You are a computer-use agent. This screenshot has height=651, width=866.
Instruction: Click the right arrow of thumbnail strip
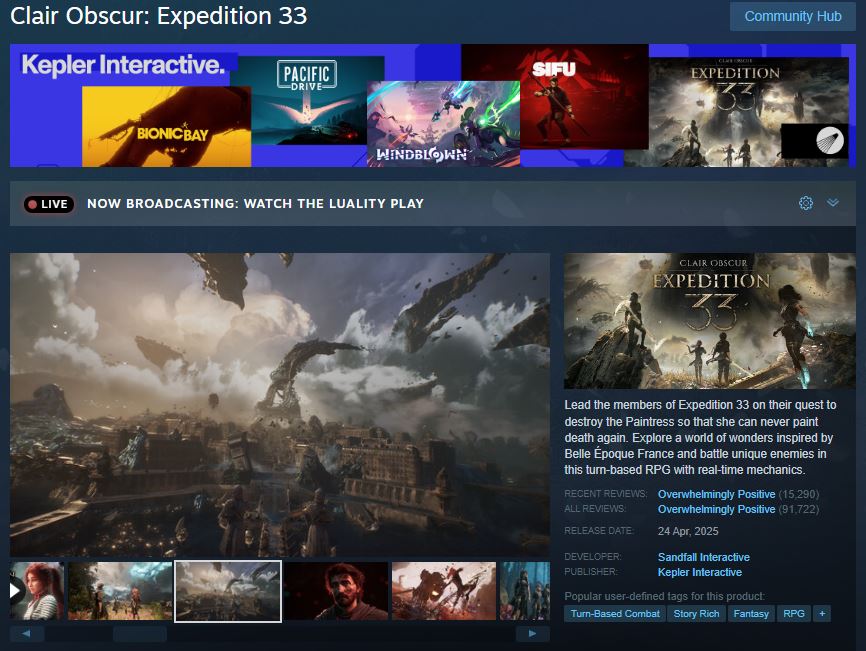point(532,633)
